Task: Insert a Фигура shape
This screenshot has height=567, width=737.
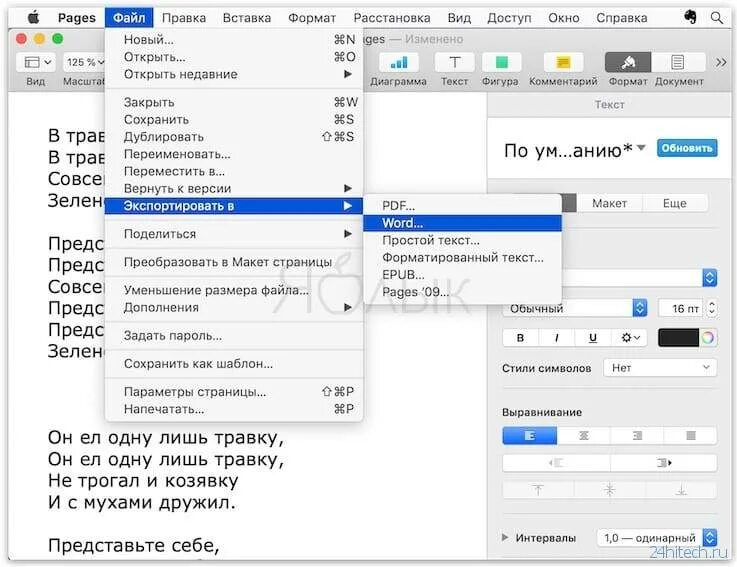Action: pyautogui.click(x=501, y=62)
